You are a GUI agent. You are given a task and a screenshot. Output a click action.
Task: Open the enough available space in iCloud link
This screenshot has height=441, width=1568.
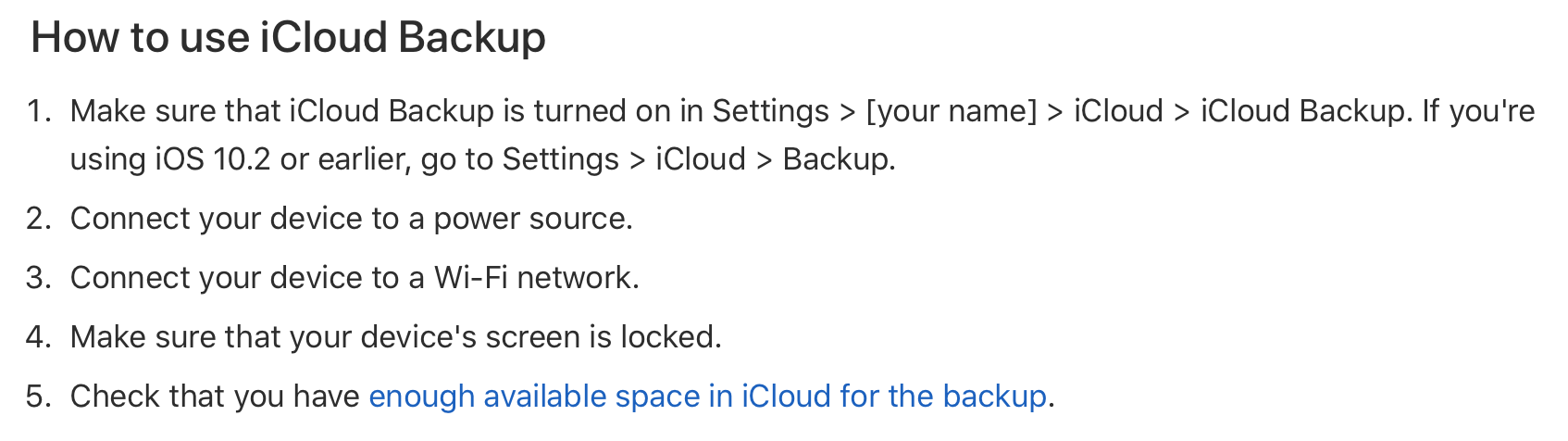707,397
